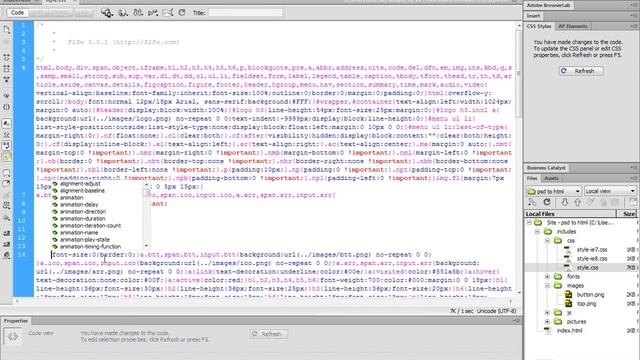Collapse the images folder
The image size is (640, 360).
click(547, 286)
